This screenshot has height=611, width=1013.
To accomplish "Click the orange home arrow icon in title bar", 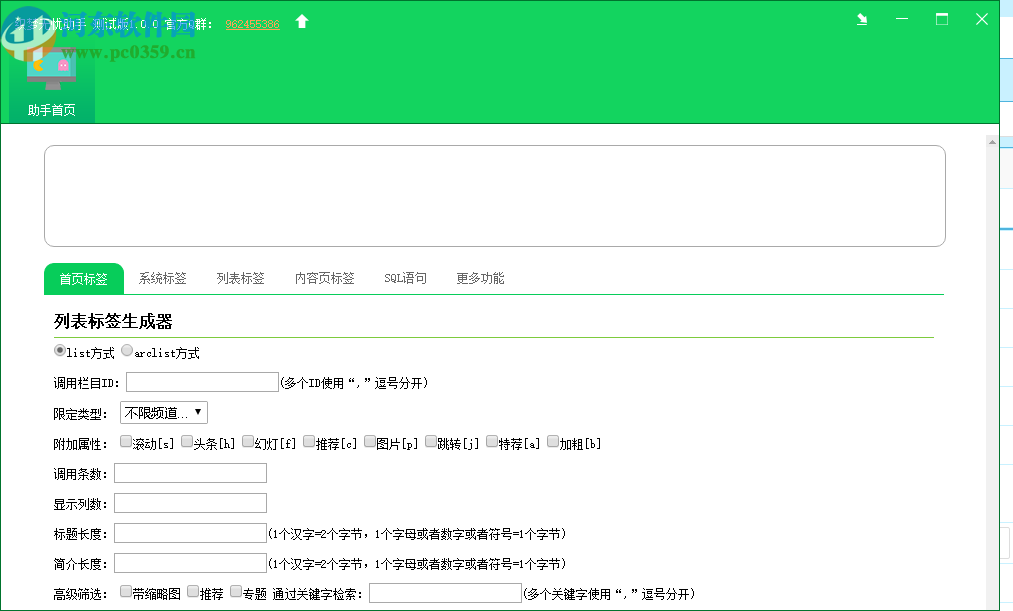I will click(301, 19).
